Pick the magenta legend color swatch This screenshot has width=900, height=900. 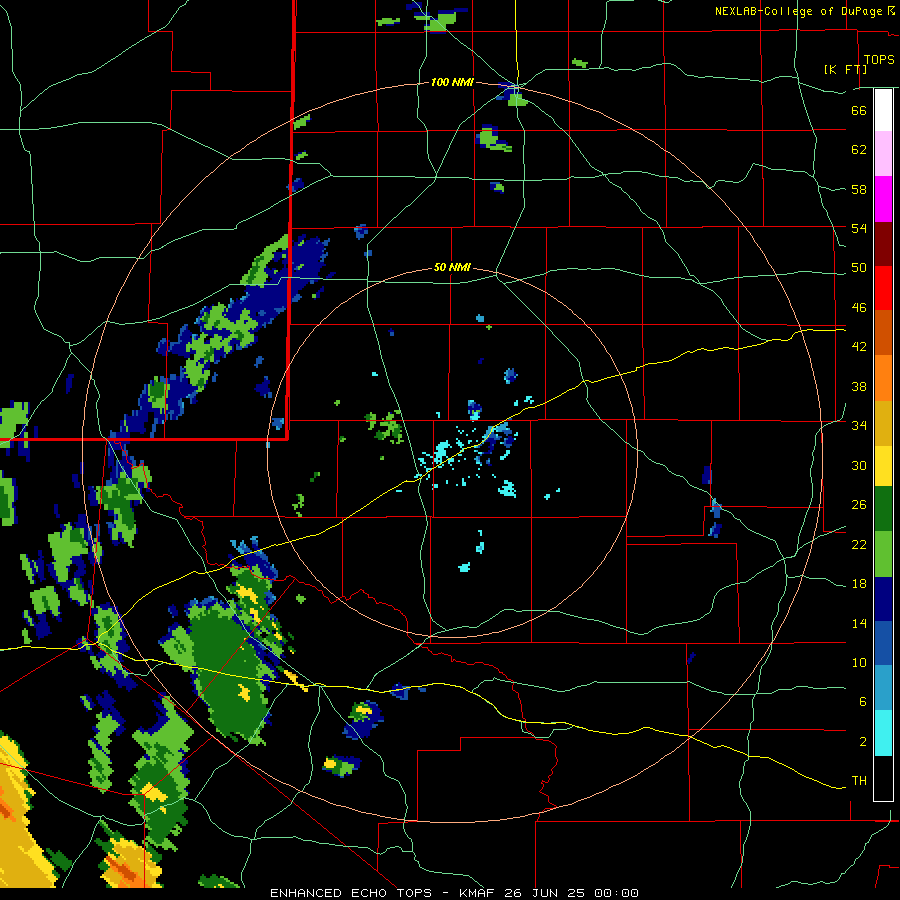[883, 199]
